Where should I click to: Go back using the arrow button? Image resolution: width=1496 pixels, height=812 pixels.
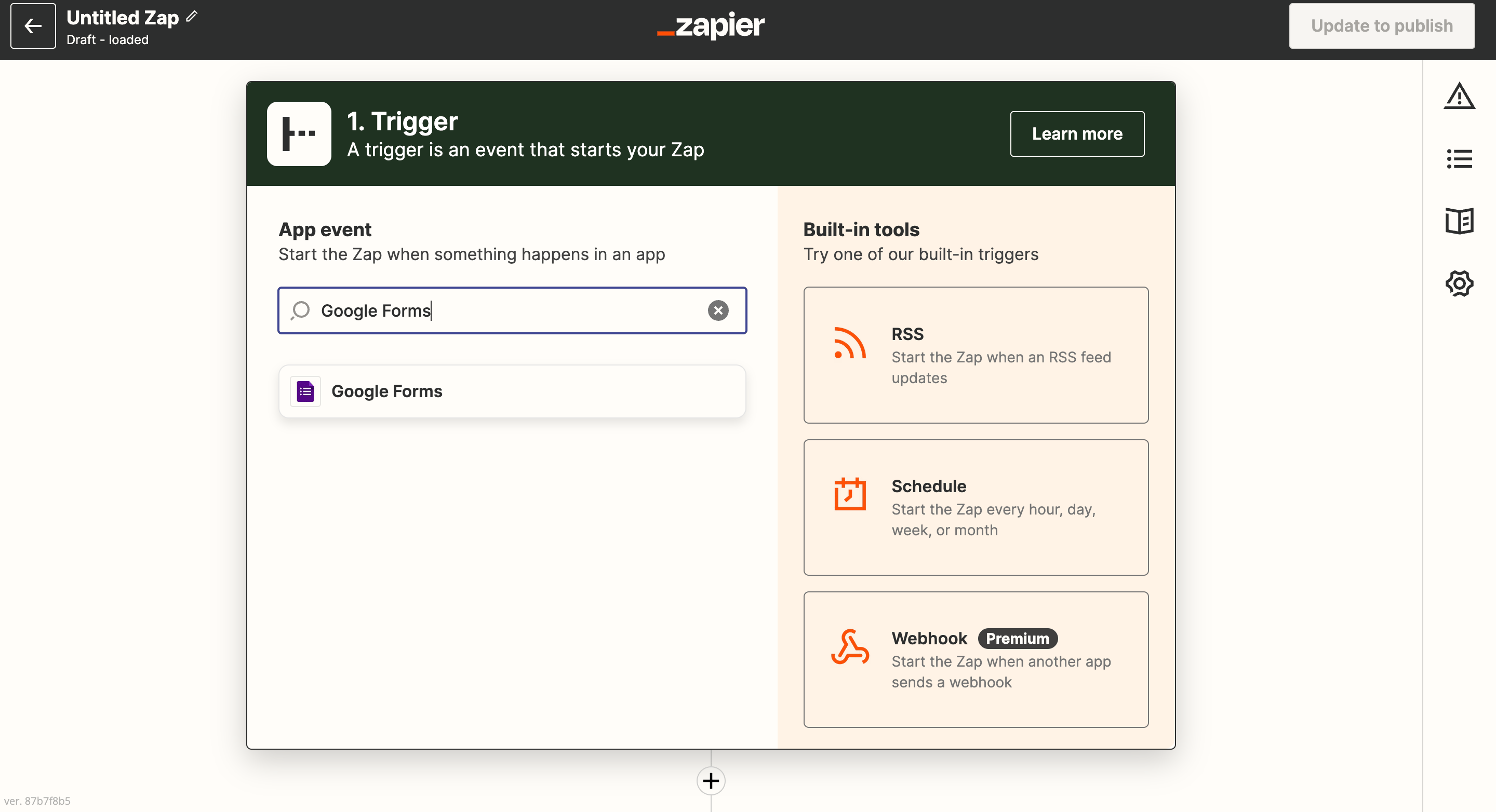tap(33, 25)
